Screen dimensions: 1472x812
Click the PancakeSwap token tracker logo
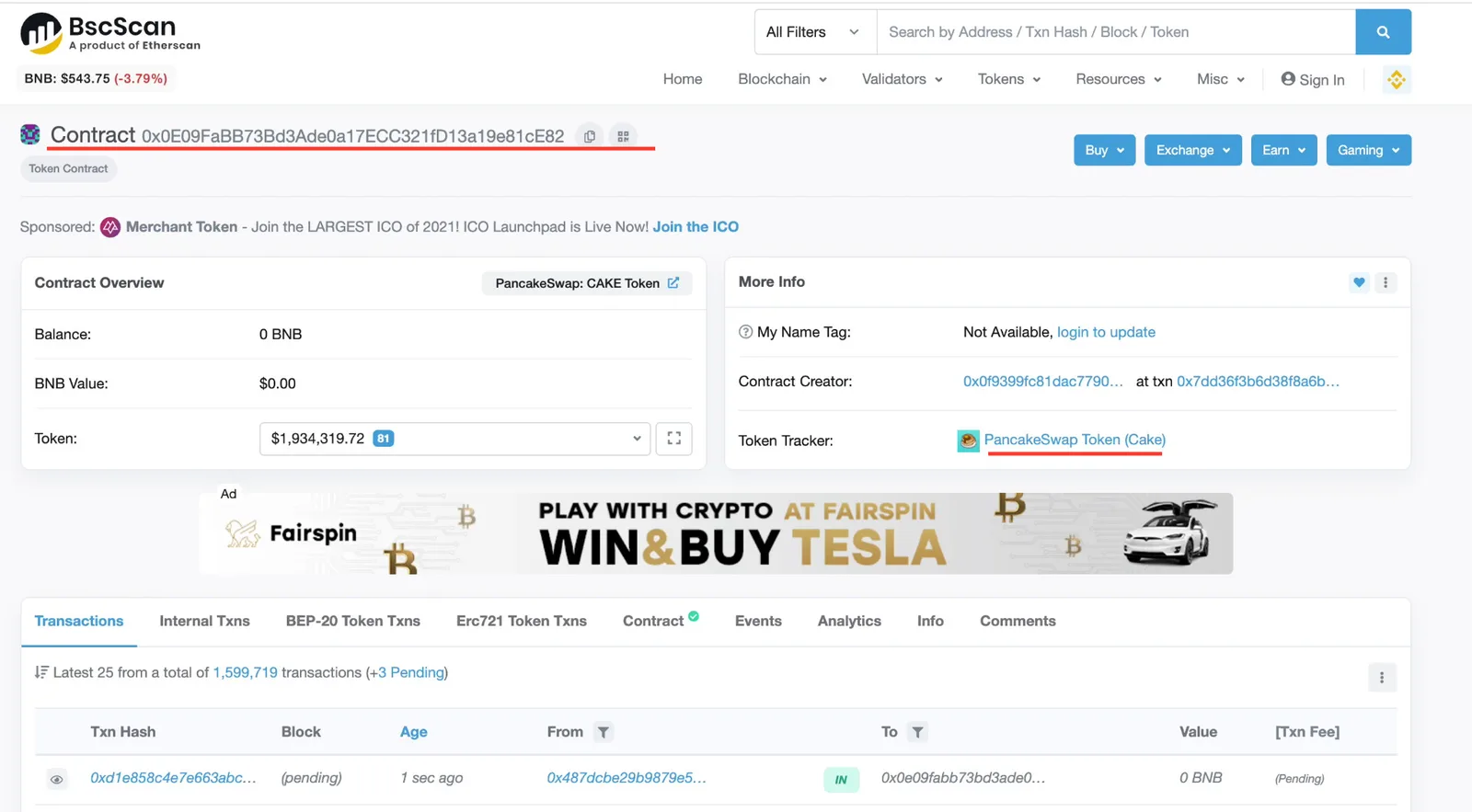tap(968, 440)
